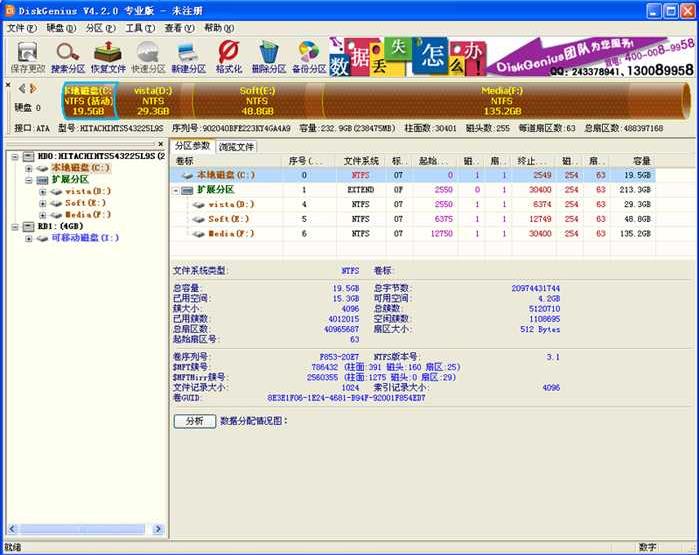Open the 恢复文件 file recovery tool
Viewport: 699px width, 555px height.
[x=108, y=56]
